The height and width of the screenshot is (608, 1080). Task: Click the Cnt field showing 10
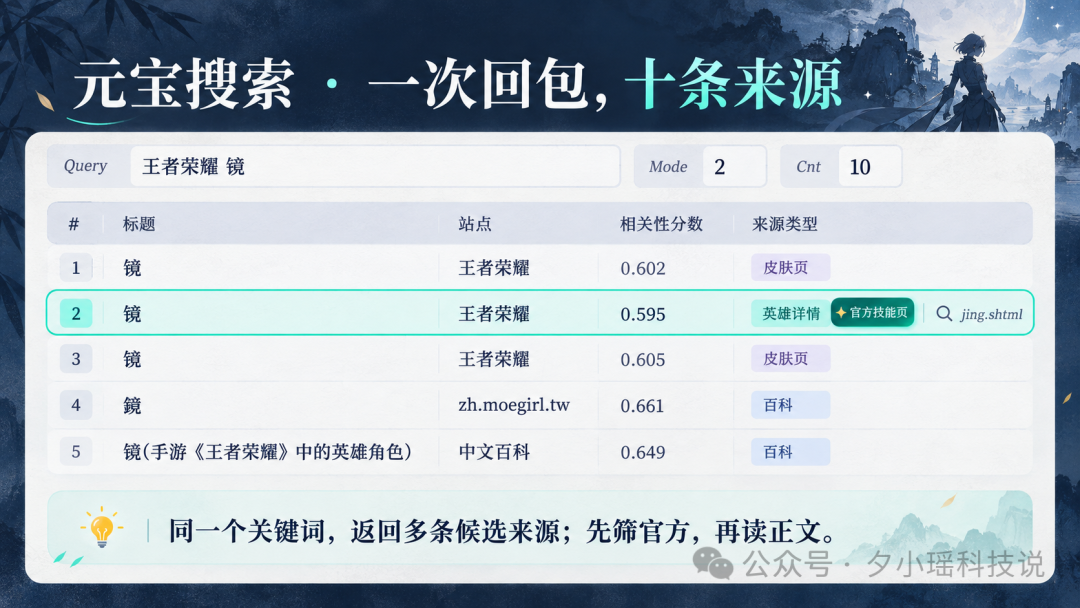[x=869, y=166]
